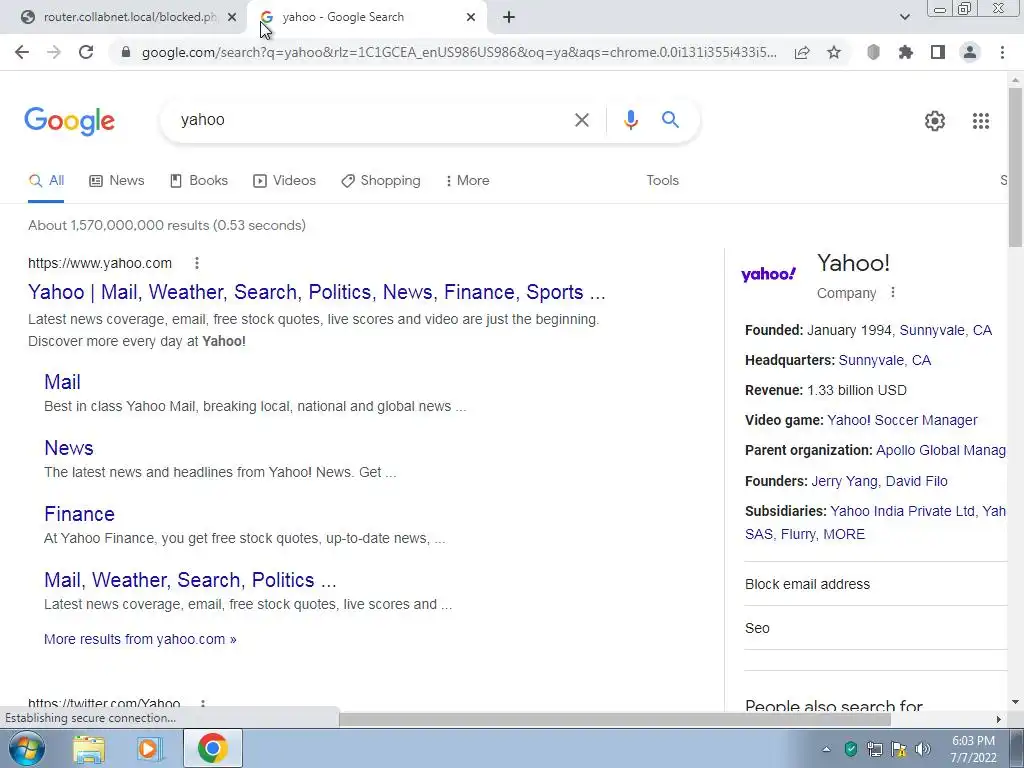1024x768 pixels.
Task: Clear the search box with the X
Action: (x=581, y=120)
